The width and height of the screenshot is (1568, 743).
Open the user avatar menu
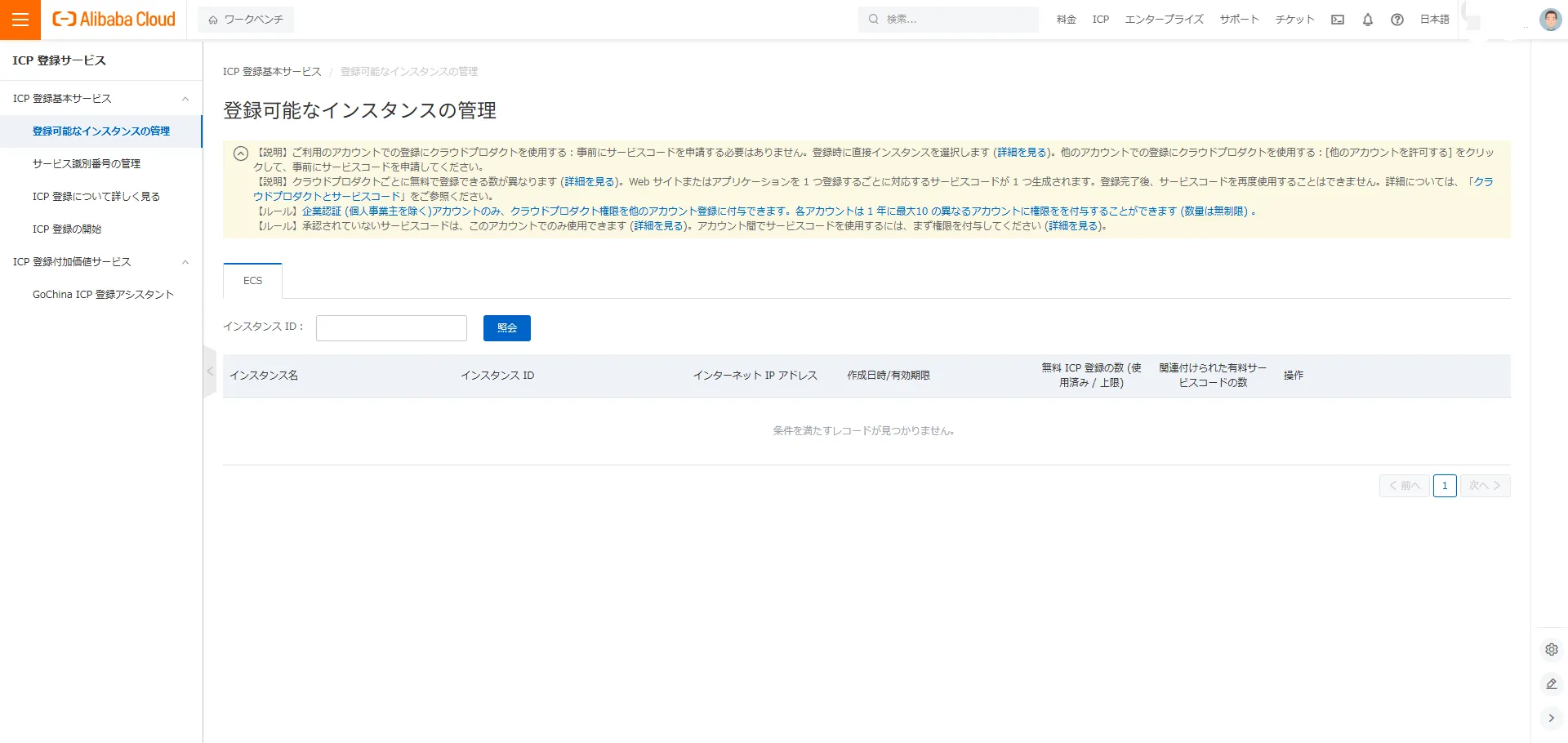[x=1550, y=20]
